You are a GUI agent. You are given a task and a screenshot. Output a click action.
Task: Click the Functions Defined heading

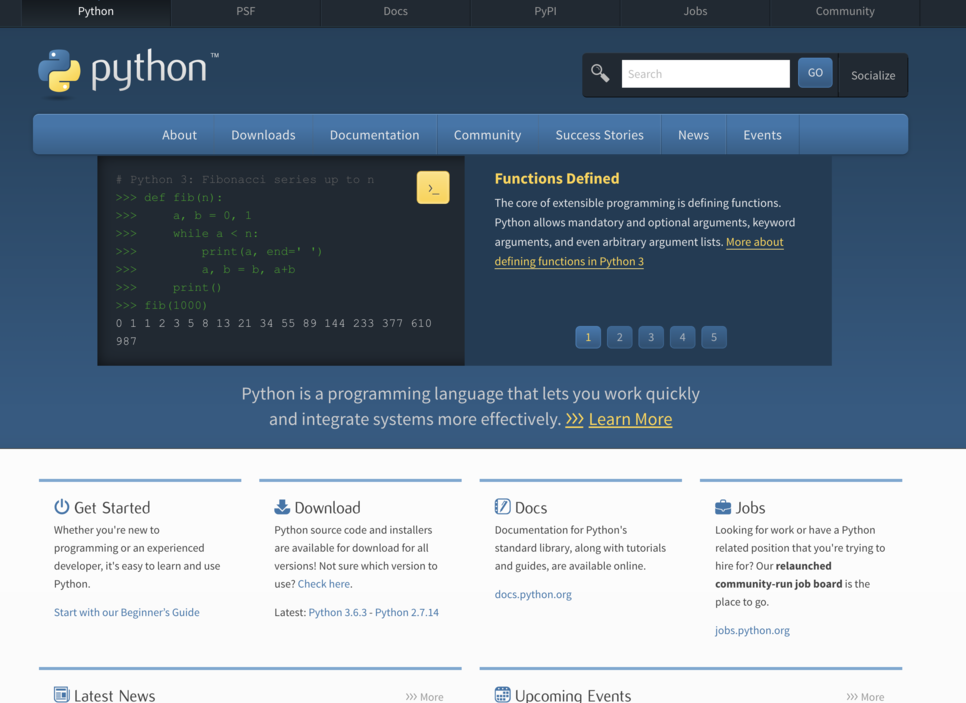(x=557, y=179)
